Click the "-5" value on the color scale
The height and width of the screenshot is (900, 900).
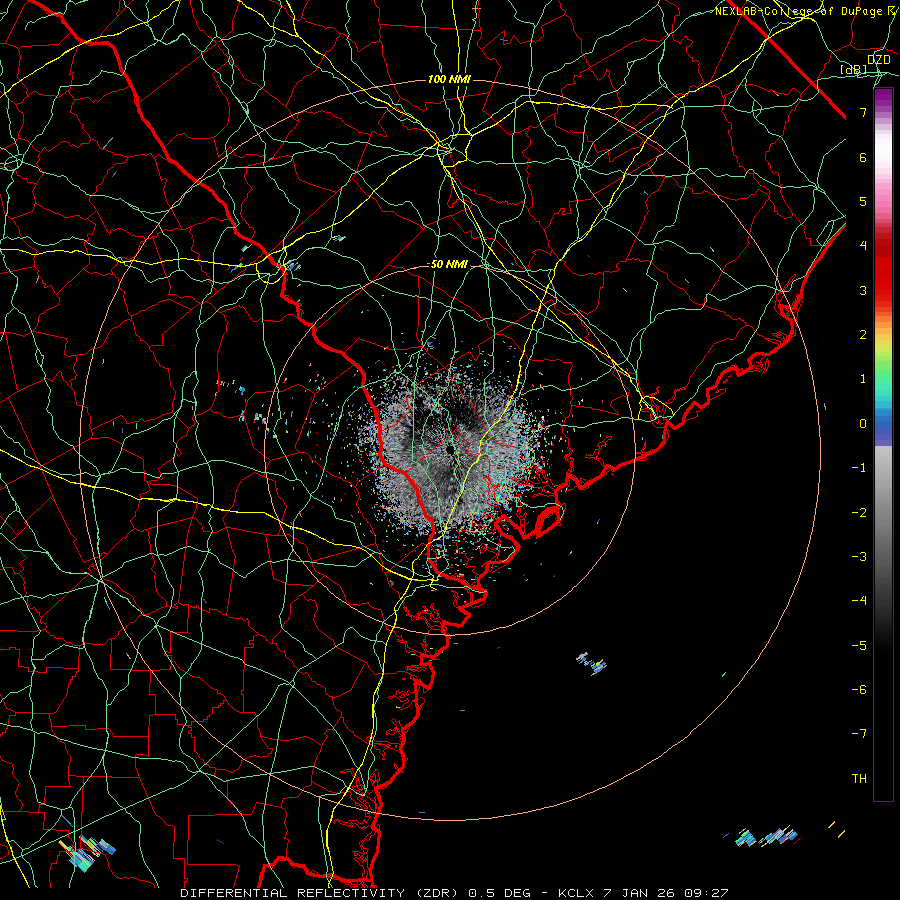pyautogui.click(x=859, y=645)
